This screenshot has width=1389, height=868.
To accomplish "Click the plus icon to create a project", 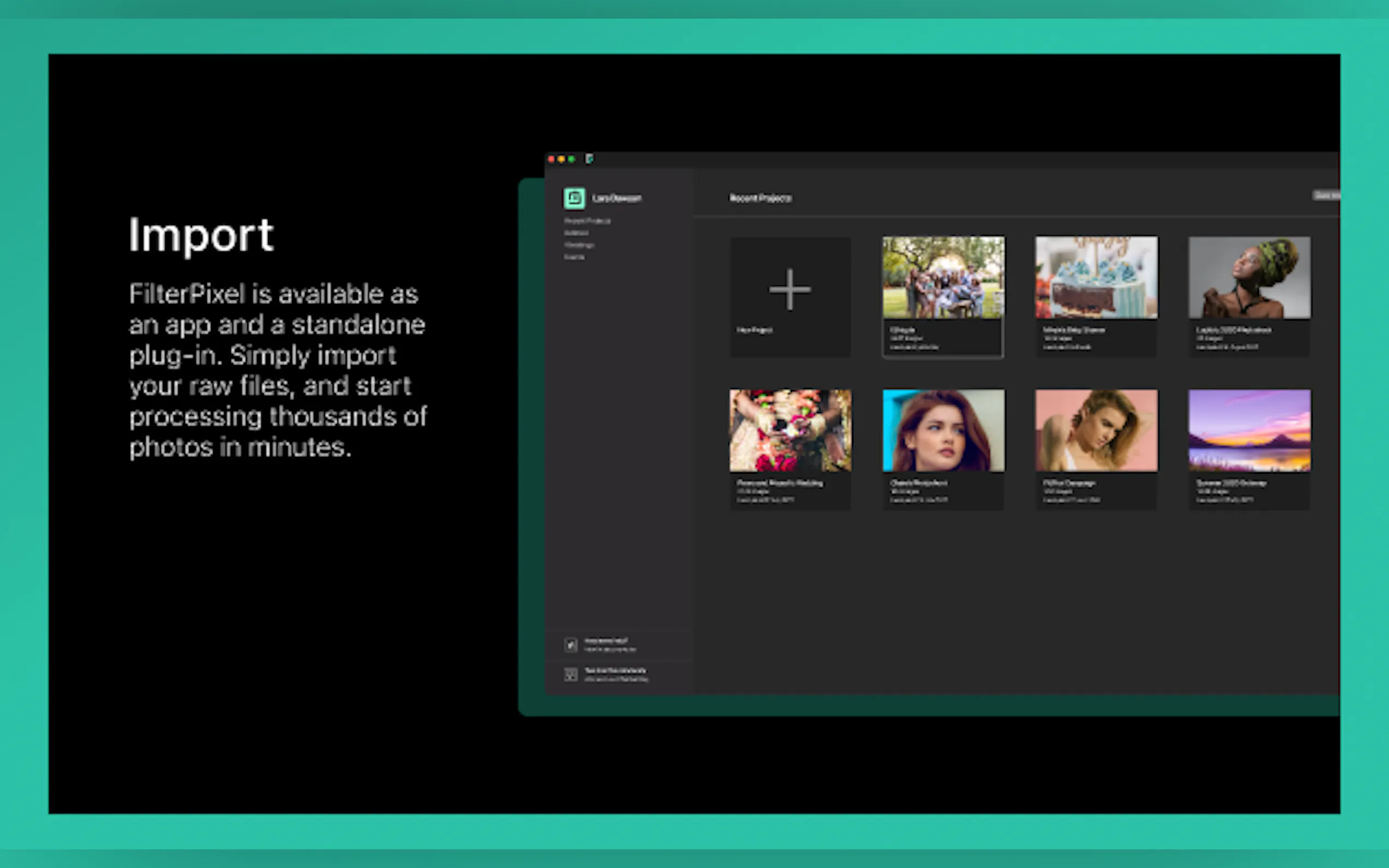I will pos(790,290).
